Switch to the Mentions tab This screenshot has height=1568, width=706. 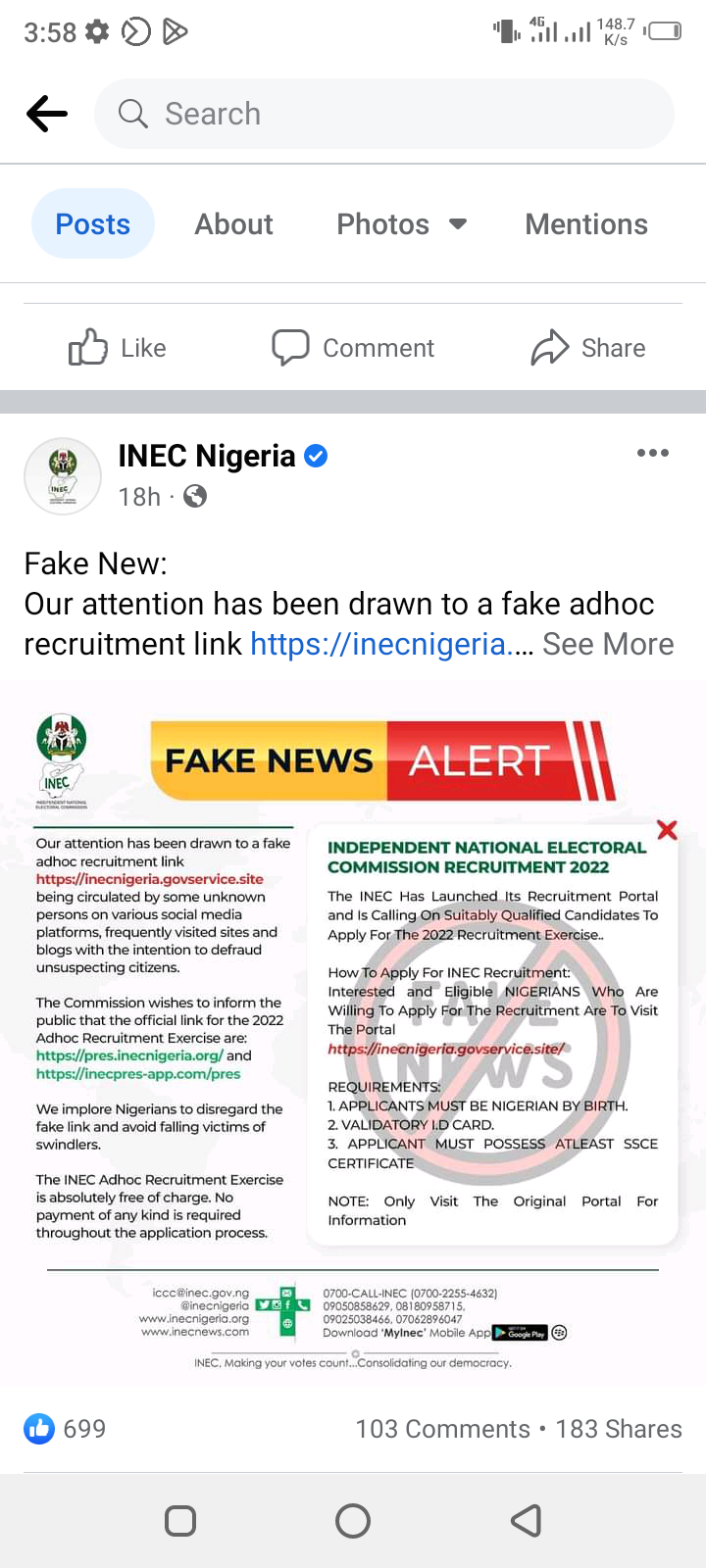click(586, 224)
